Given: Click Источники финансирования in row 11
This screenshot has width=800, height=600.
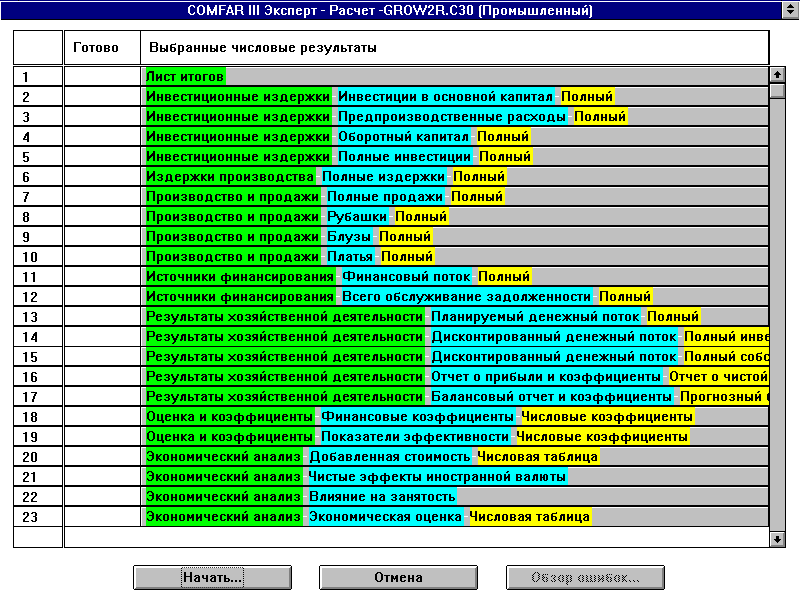Looking at the screenshot, I should [x=240, y=277].
